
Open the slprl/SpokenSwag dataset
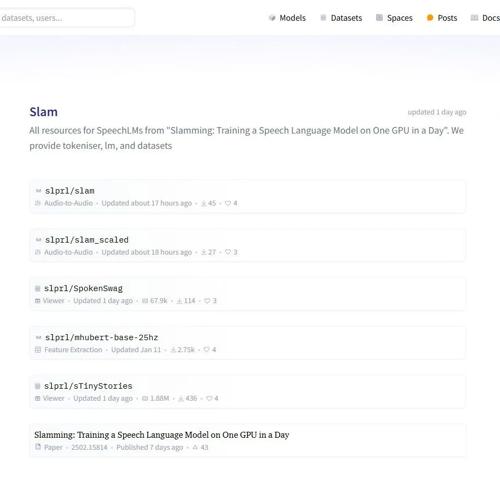(83, 289)
